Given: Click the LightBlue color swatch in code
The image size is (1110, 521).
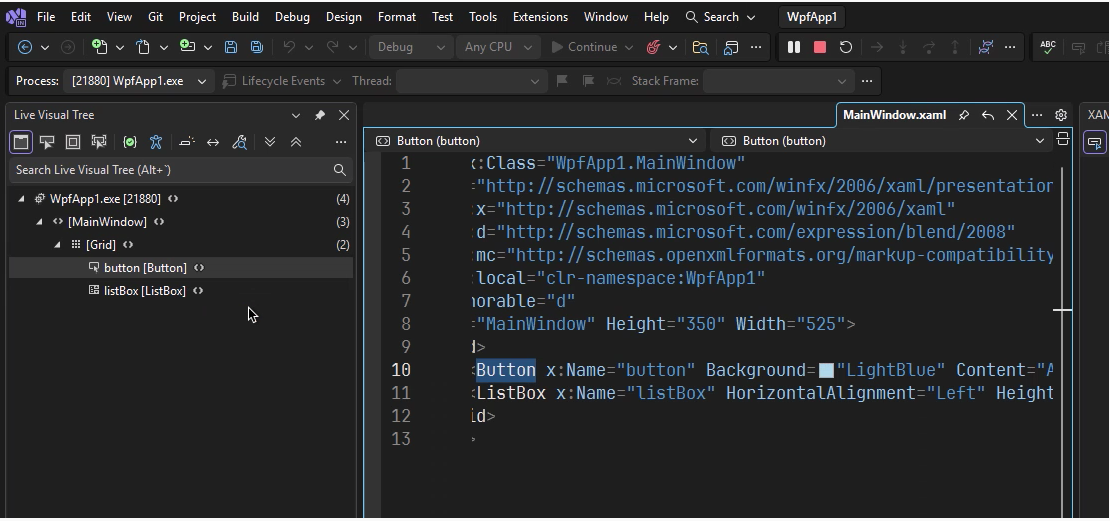Looking at the screenshot, I should 826,371.
